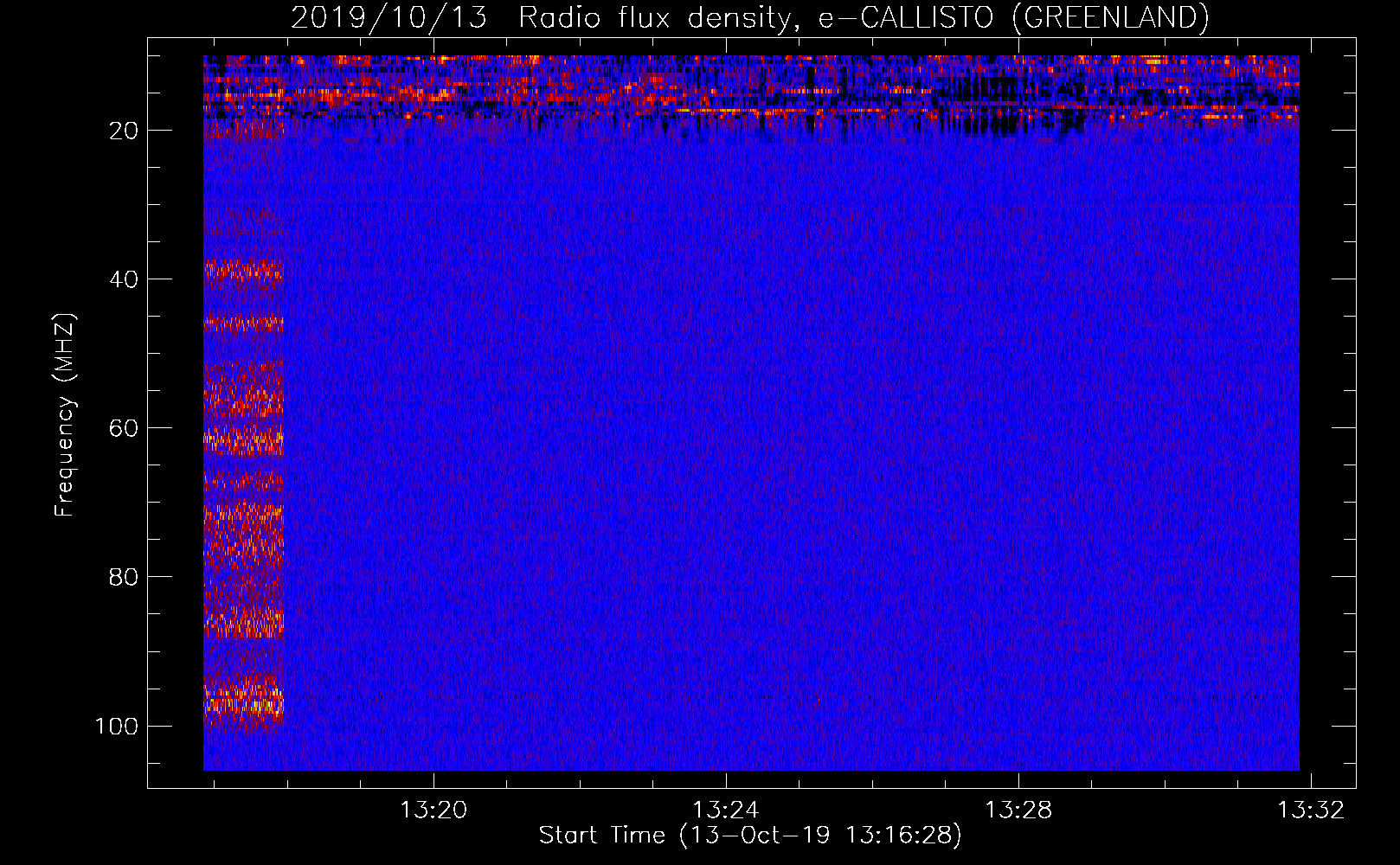This screenshot has height=865, width=1400.
Task: Select the 60 MHz frequency tick label
Action: coord(124,428)
